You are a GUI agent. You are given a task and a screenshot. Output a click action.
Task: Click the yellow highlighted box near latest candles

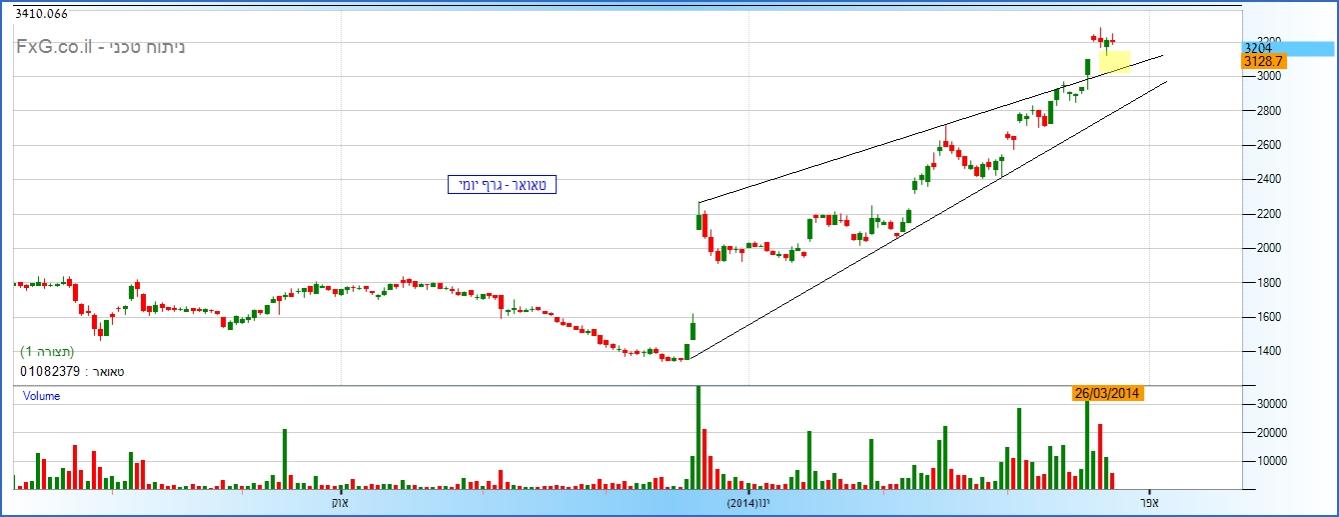click(1115, 62)
